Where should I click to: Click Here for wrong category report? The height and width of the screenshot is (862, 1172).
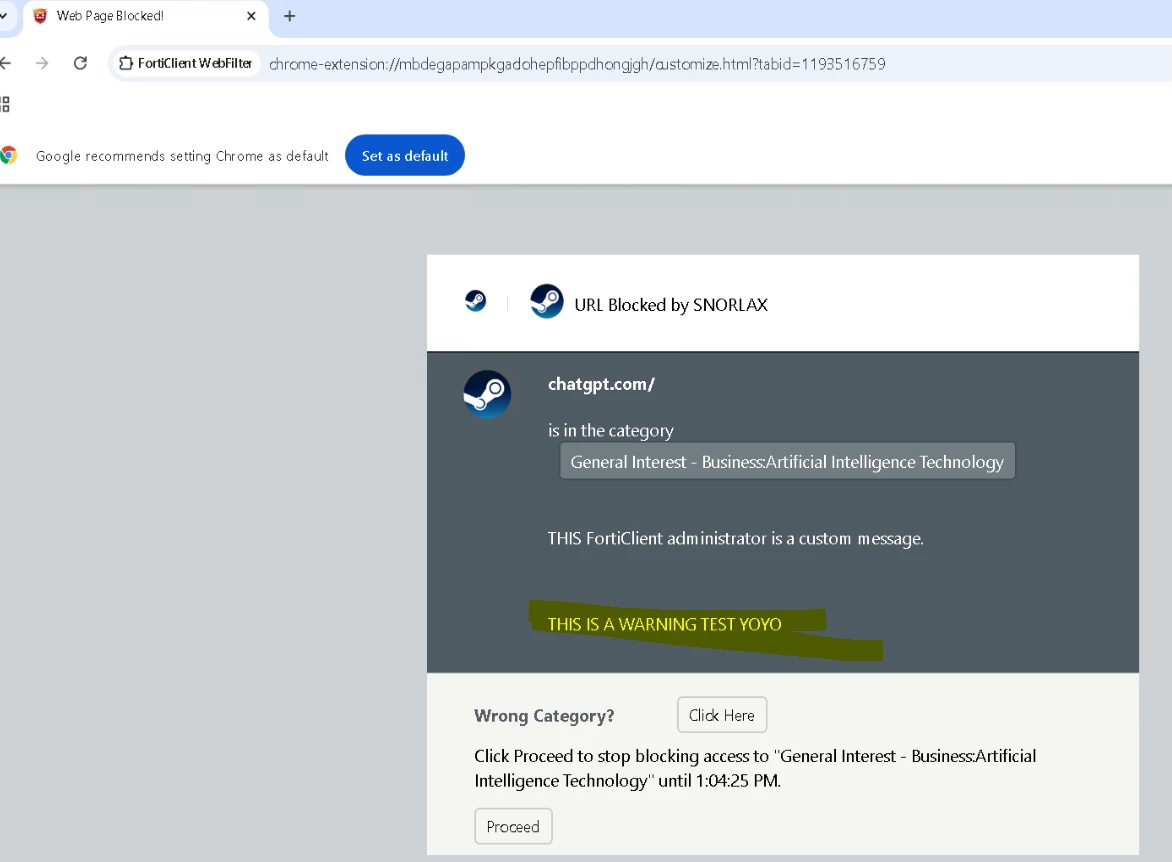721,715
